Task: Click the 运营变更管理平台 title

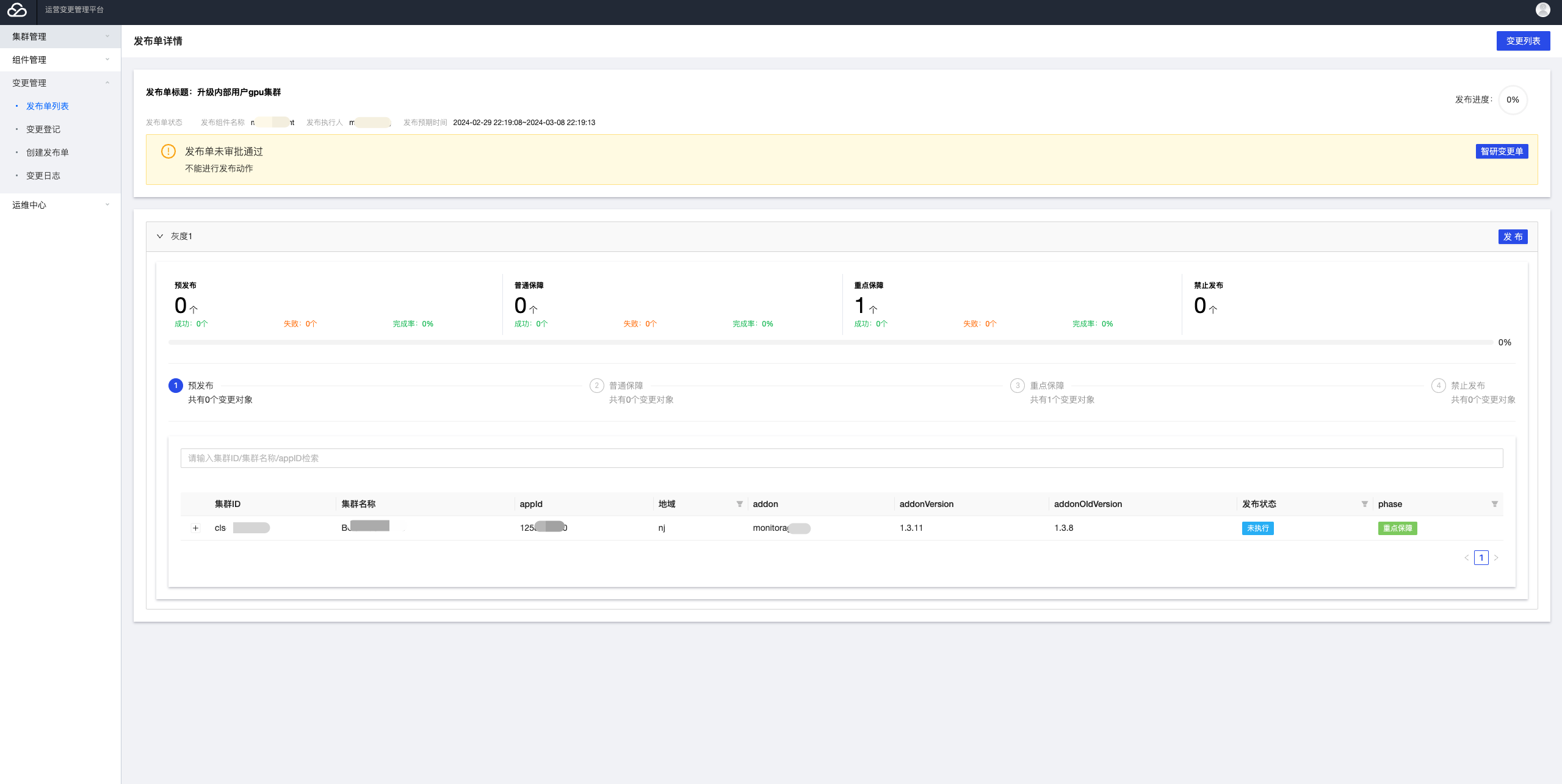Action: point(74,10)
